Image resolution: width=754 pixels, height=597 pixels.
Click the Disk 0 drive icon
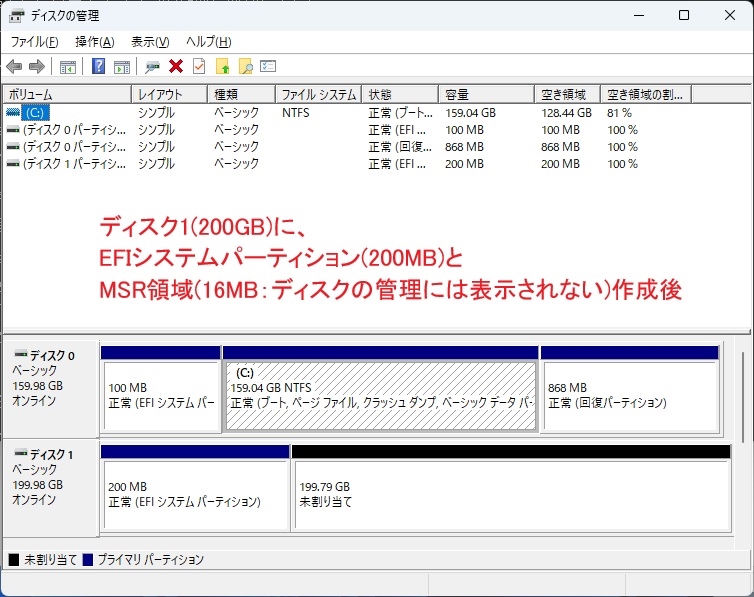point(21,354)
